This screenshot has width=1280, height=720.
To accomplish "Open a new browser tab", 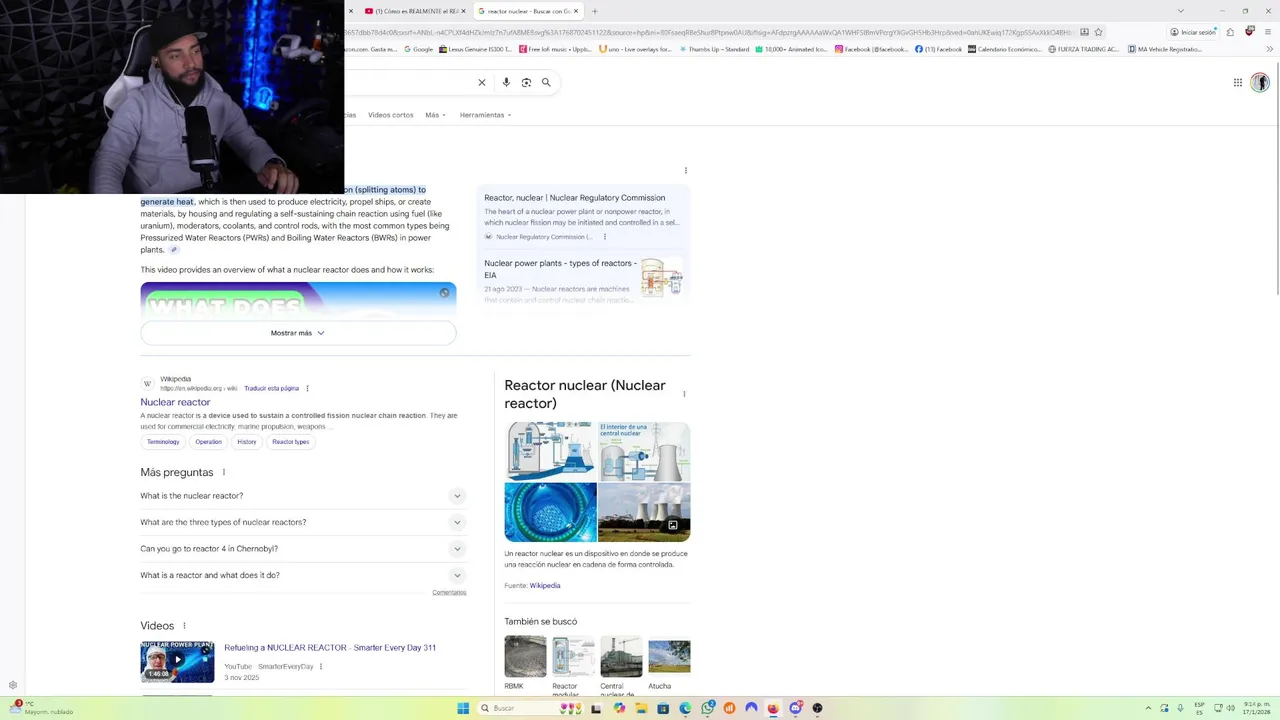I will (594, 11).
